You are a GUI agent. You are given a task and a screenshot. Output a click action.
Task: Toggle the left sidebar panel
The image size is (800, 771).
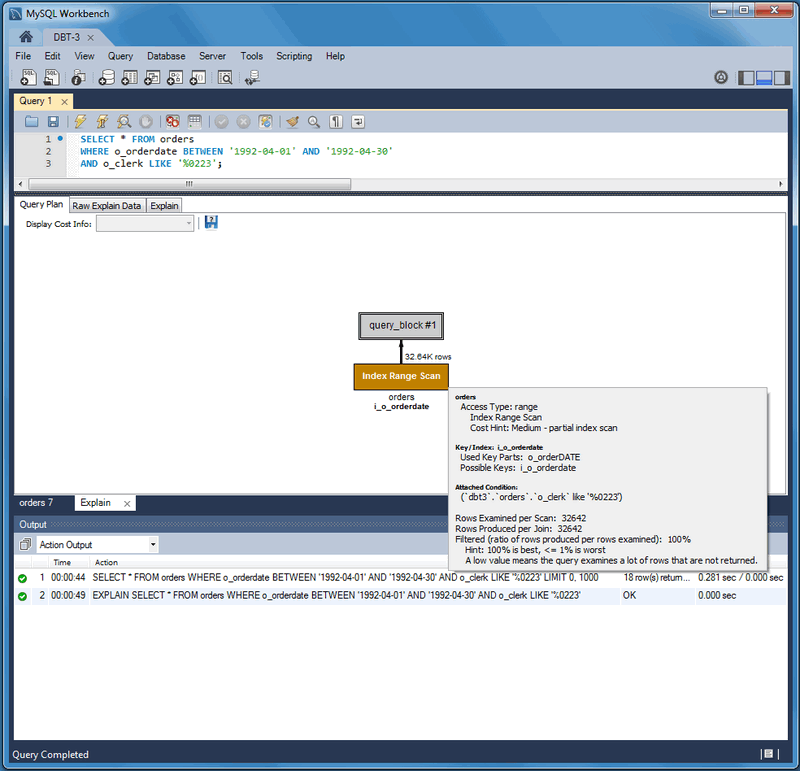[746, 78]
